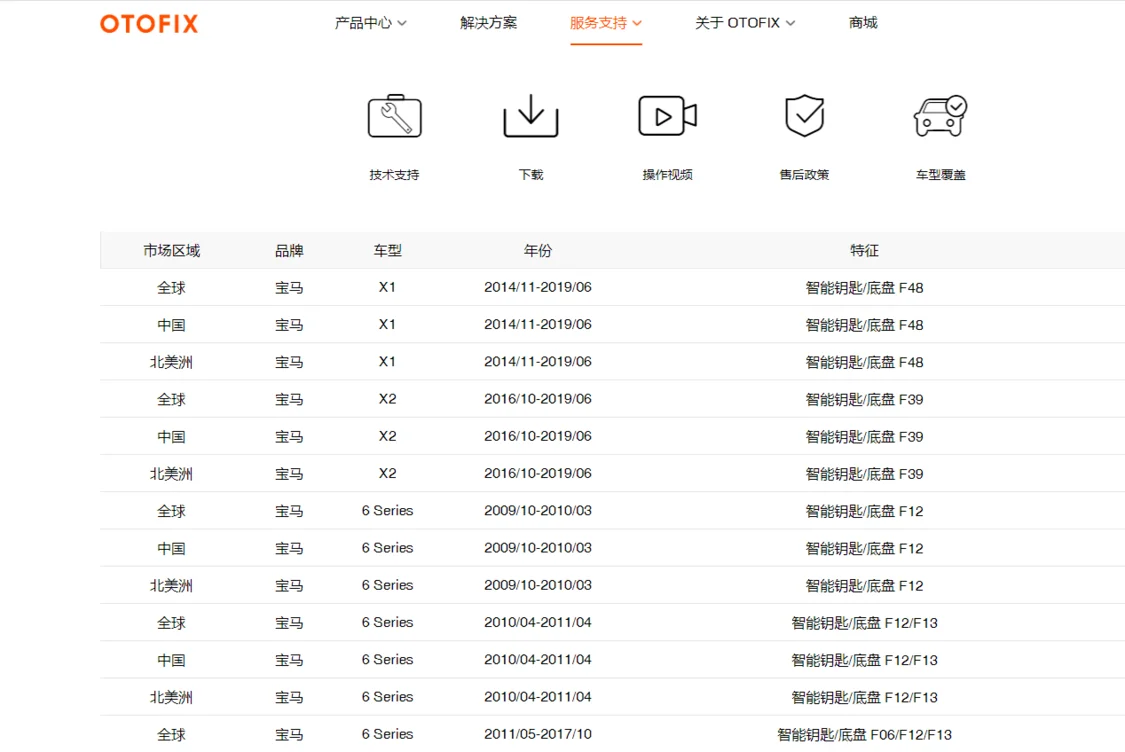Click 智能钥匙/底盘 F12 in the 中国 row
The width and height of the screenshot is (1125, 752).
point(865,549)
